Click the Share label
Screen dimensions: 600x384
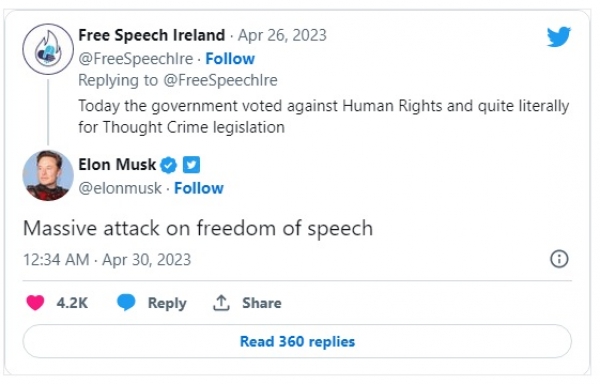click(262, 303)
